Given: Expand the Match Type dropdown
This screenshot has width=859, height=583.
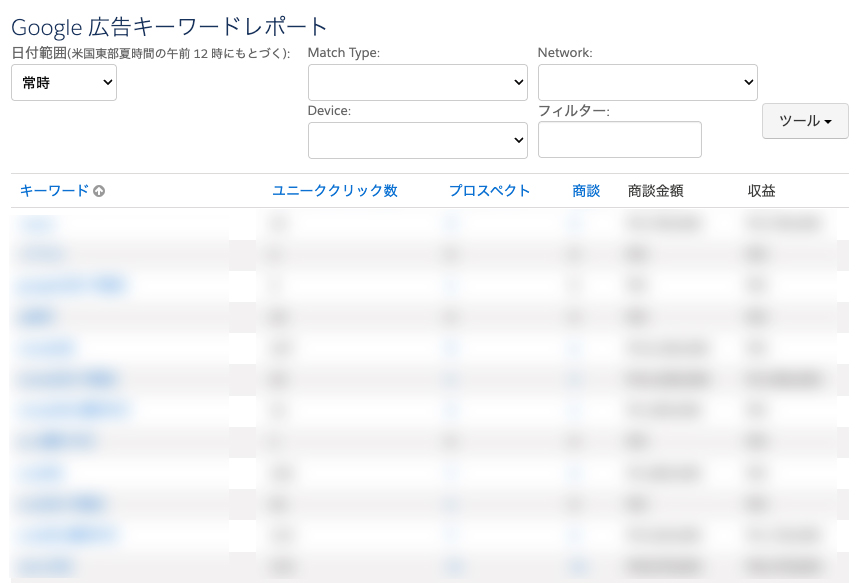Looking at the screenshot, I should pyautogui.click(x=417, y=82).
